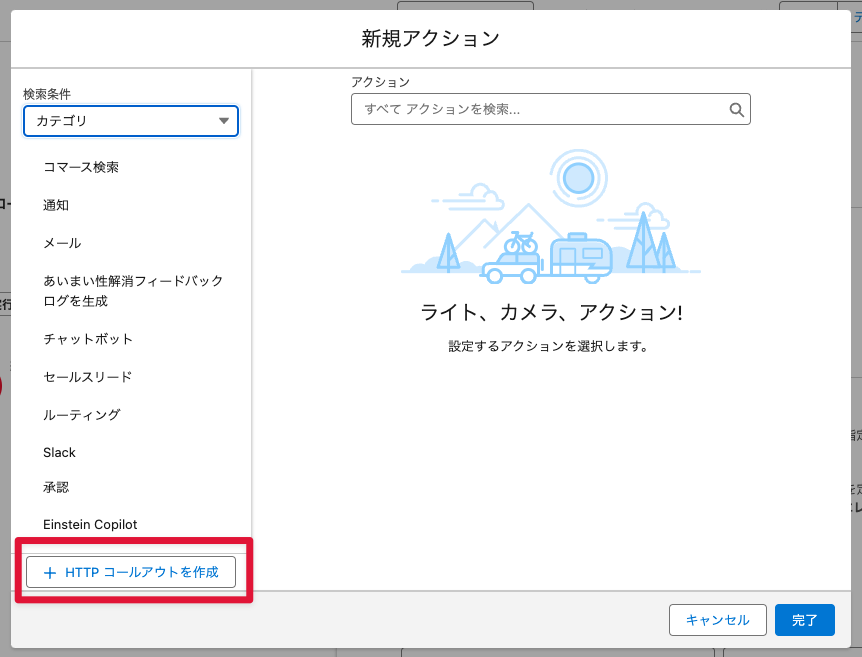Choose あいまい性解消フィードバックログを生成 category
The image size is (862, 657).
click(133, 291)
